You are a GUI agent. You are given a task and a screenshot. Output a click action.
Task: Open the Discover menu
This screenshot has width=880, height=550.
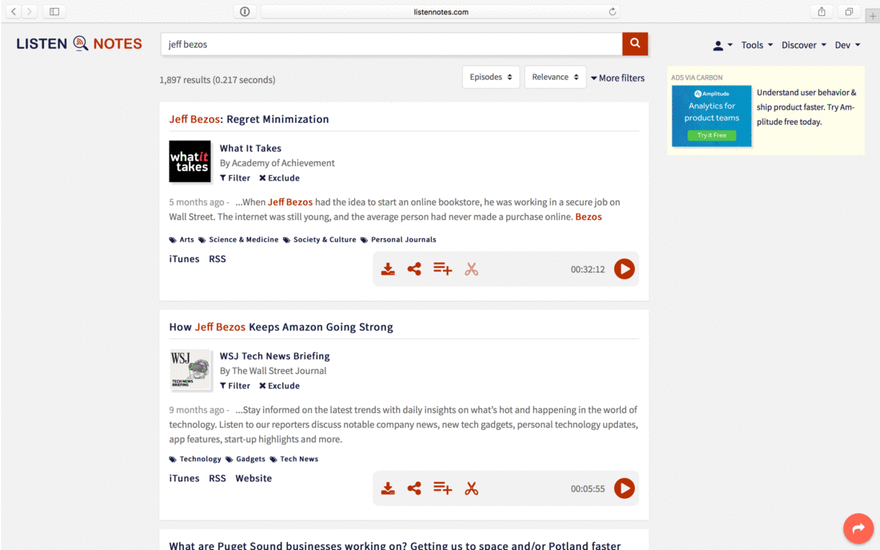tap(804, 45)
